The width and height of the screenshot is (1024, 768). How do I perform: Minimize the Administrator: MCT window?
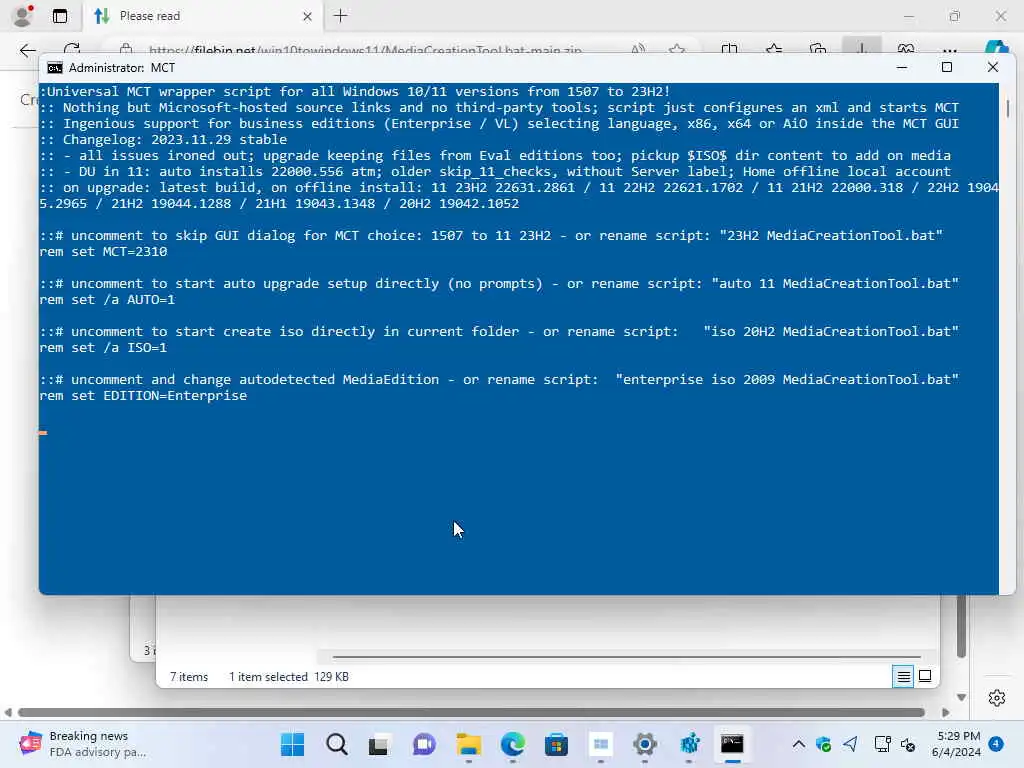coord(902,67)
